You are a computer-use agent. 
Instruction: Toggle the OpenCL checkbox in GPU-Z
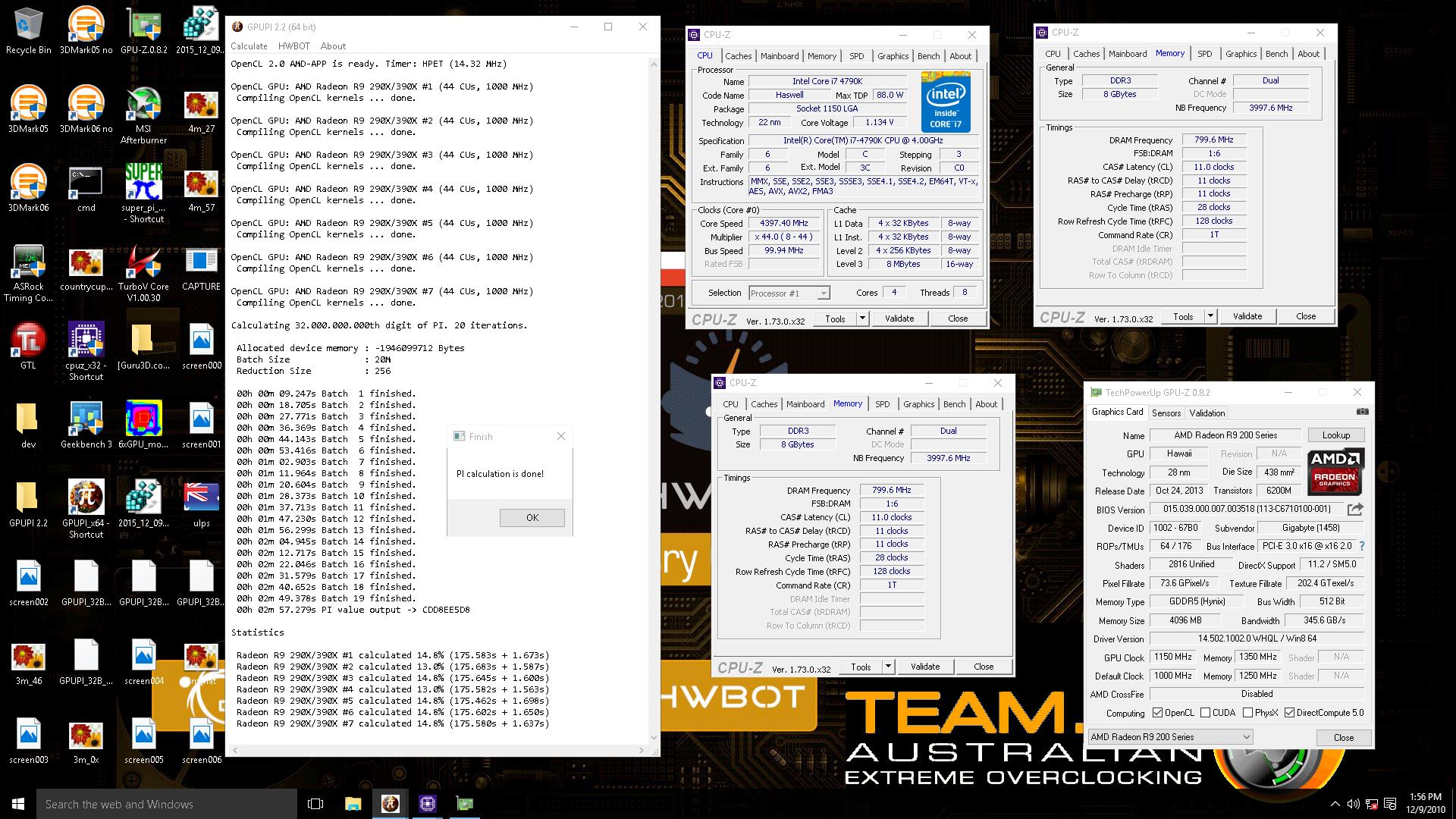tap(1157, 713)
